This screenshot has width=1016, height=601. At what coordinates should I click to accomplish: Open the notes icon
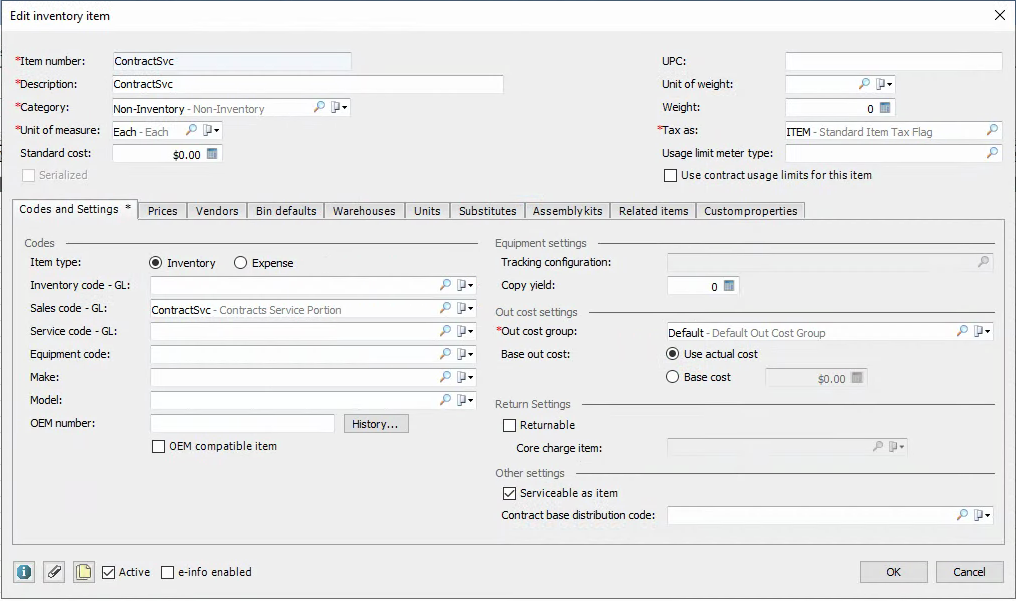(84, 572)
